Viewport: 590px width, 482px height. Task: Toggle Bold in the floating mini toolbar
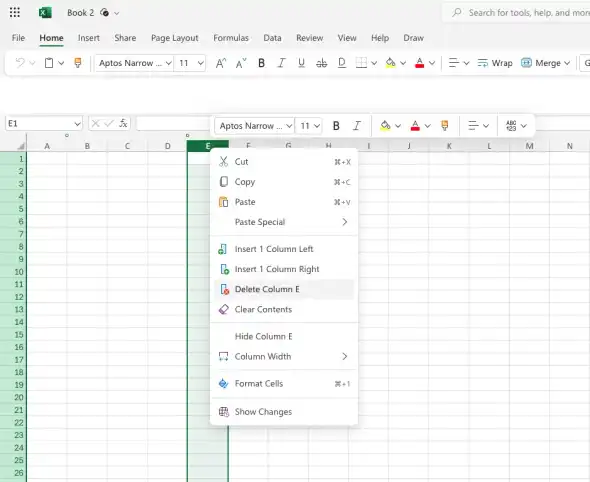(336, 126)
